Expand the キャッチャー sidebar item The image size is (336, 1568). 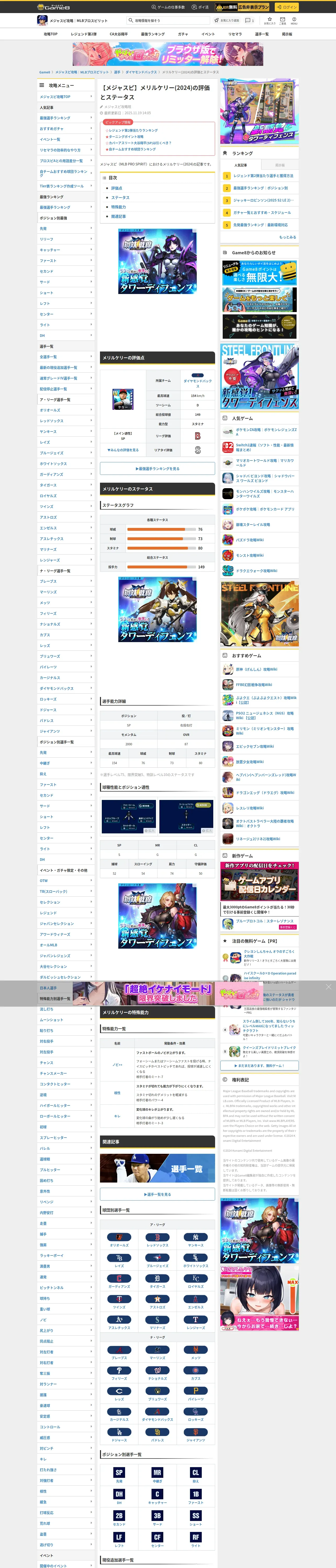pyautogui.click(x=66, y=250)
